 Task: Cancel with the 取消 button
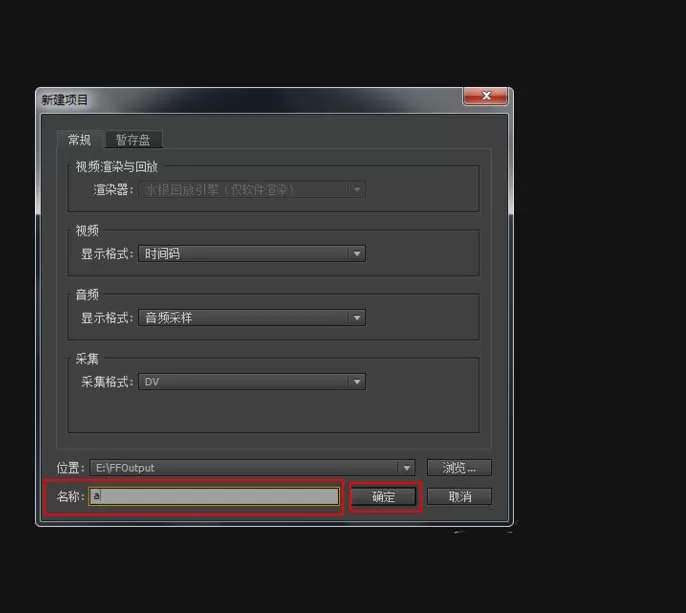(459, 497)
